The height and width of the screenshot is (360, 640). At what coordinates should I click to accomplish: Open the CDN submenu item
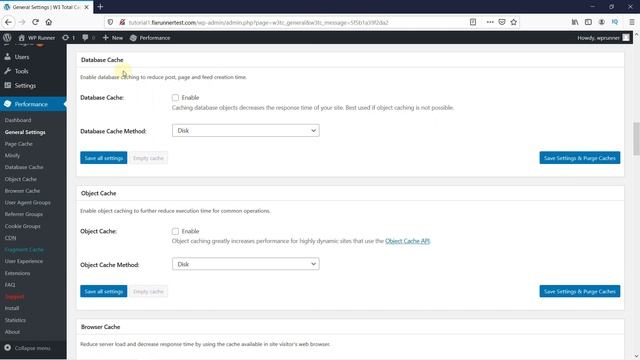pyautogui.click(x=11, y=238)
